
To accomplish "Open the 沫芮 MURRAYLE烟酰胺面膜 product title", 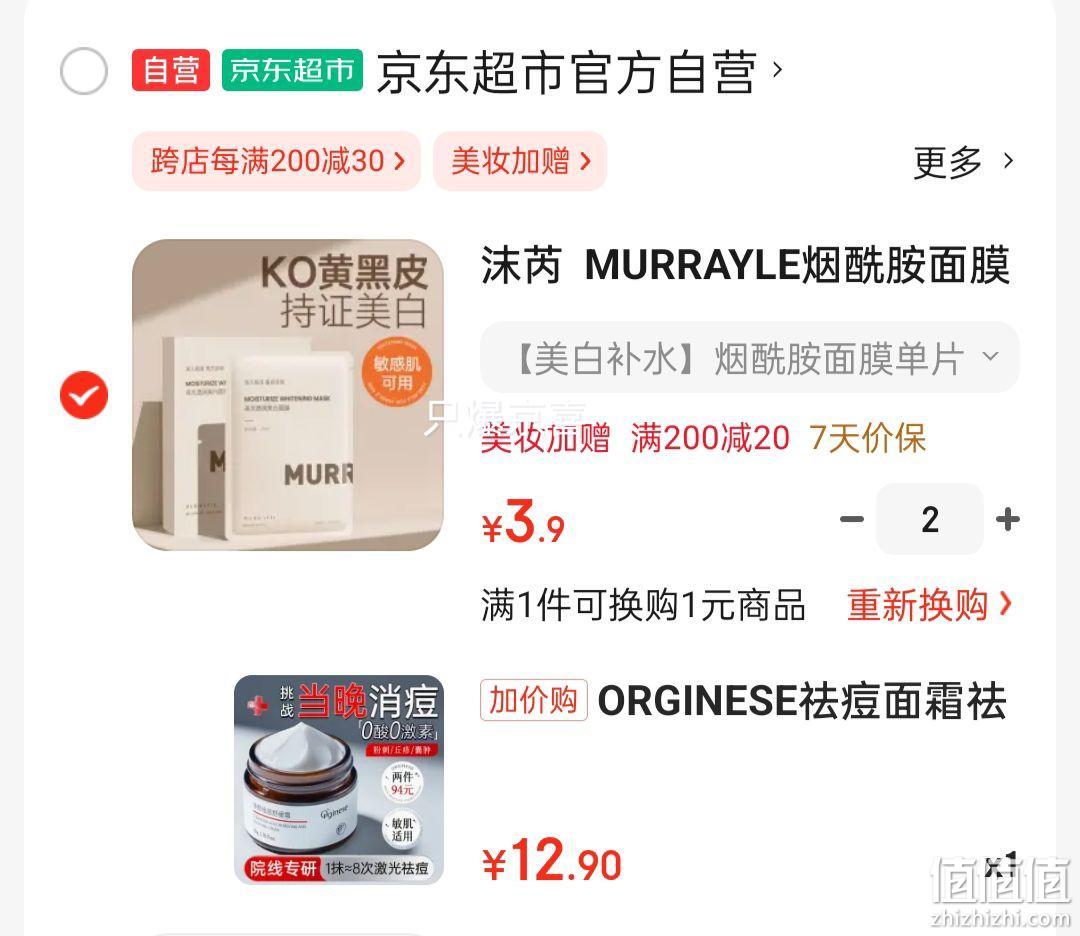I will click(x=745, y=265).
